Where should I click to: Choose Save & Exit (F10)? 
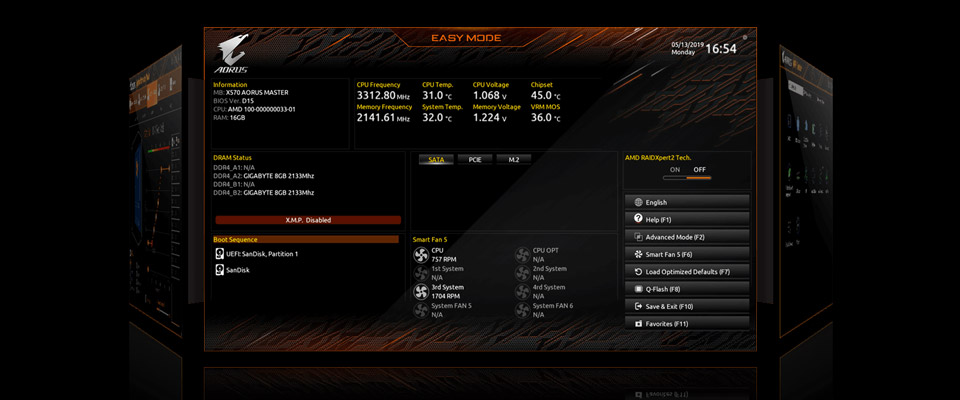687,306
